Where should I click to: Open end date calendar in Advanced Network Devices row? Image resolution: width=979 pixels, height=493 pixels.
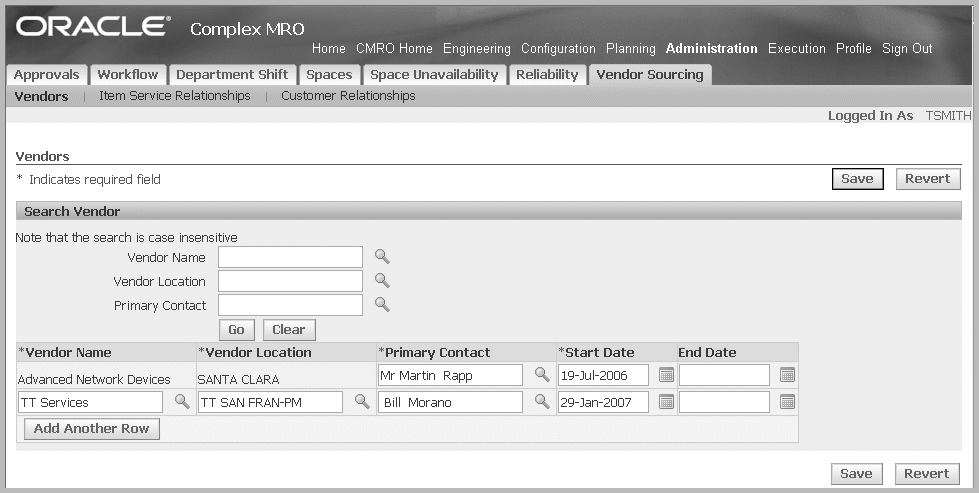787,375
